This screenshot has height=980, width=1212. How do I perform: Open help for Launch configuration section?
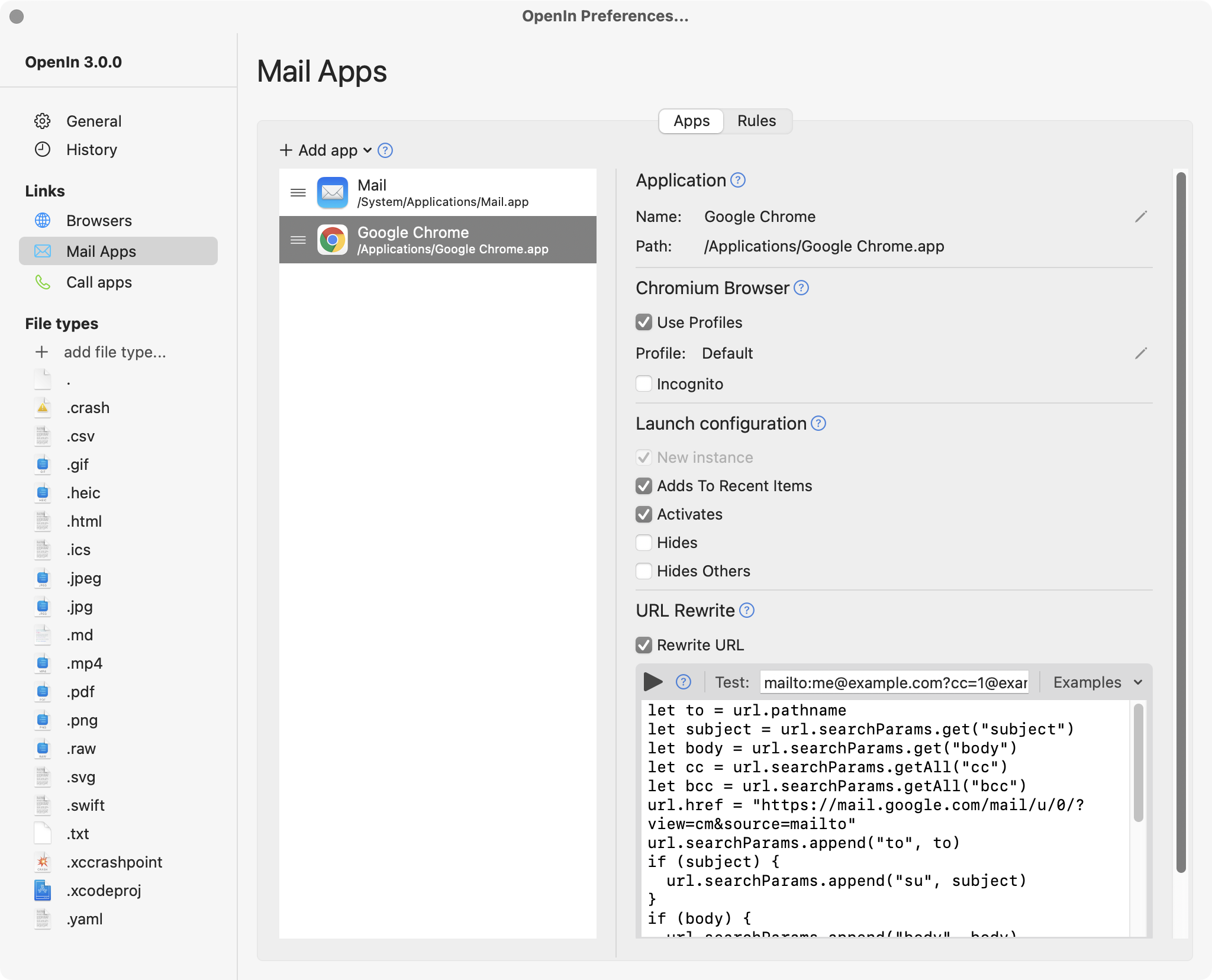[818, 423]
